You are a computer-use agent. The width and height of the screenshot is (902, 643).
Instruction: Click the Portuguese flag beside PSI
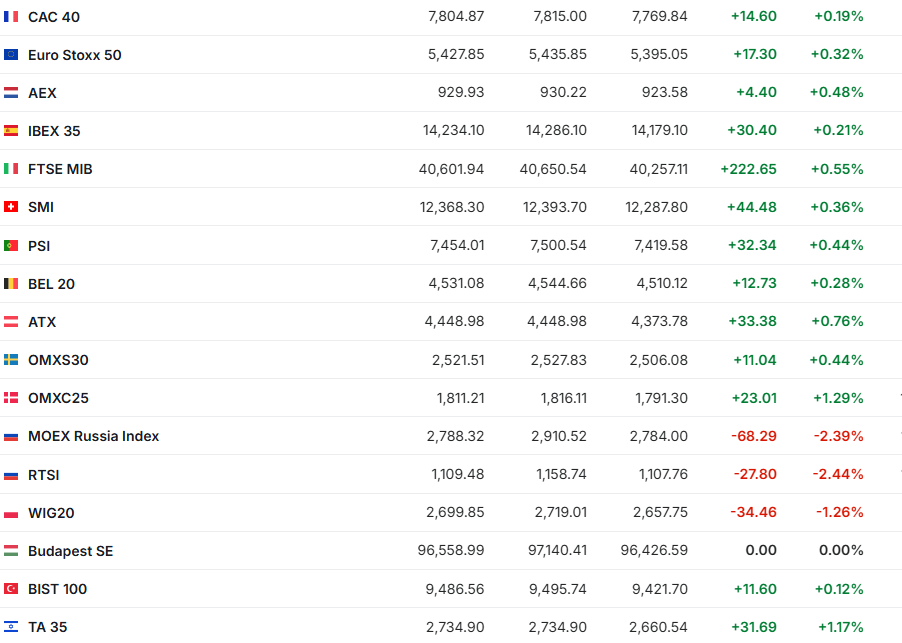[11, 245]
